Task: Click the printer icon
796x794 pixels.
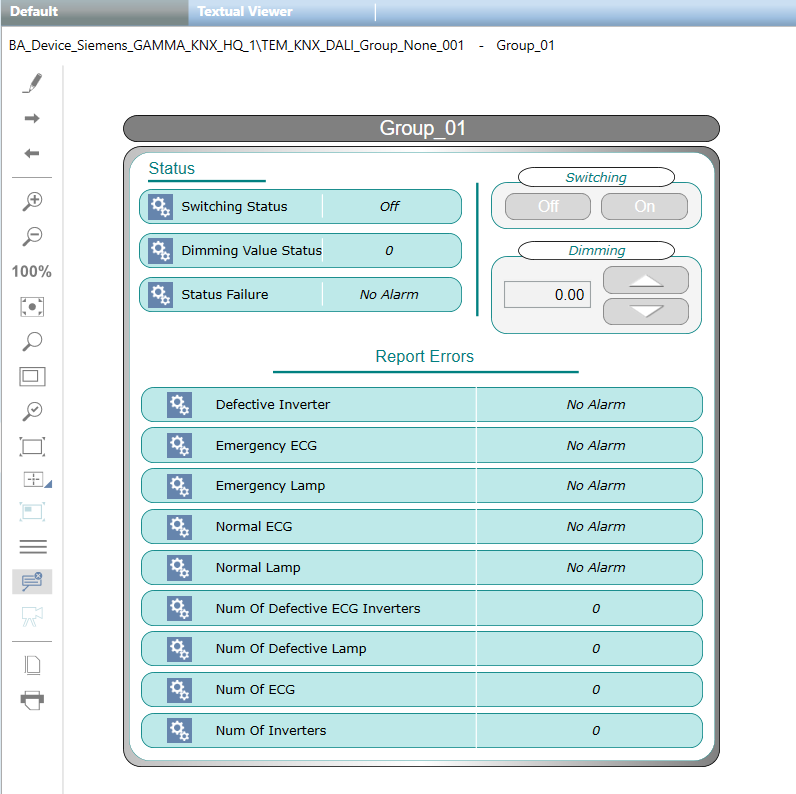Action: click(x=33, y=699)
